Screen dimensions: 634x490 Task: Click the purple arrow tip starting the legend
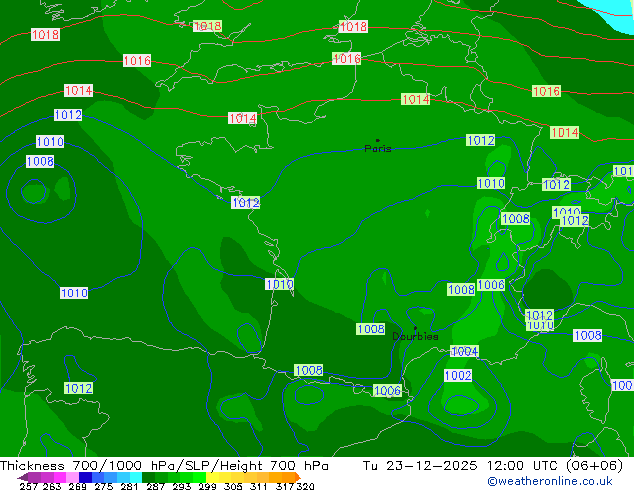click(22, 477)
